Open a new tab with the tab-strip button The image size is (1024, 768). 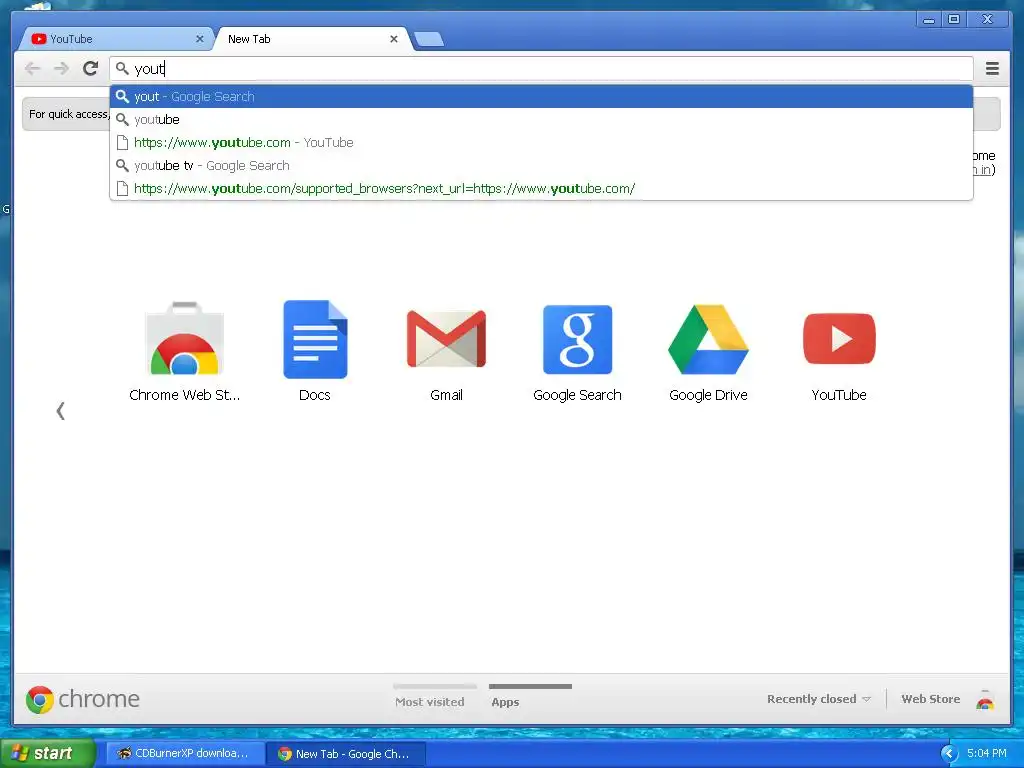[x=429, y=39]
